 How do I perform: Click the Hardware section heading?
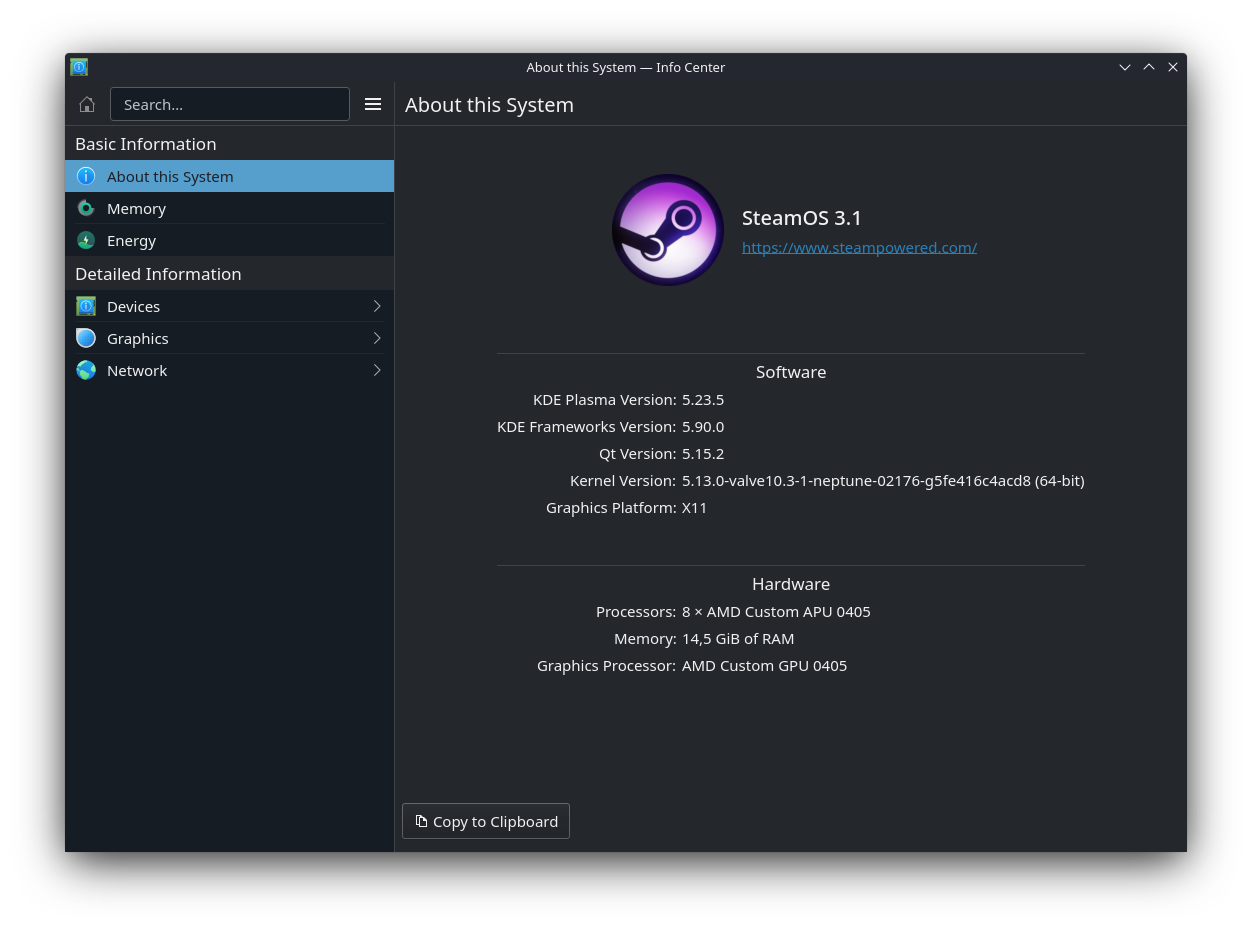tap(791, 584)
